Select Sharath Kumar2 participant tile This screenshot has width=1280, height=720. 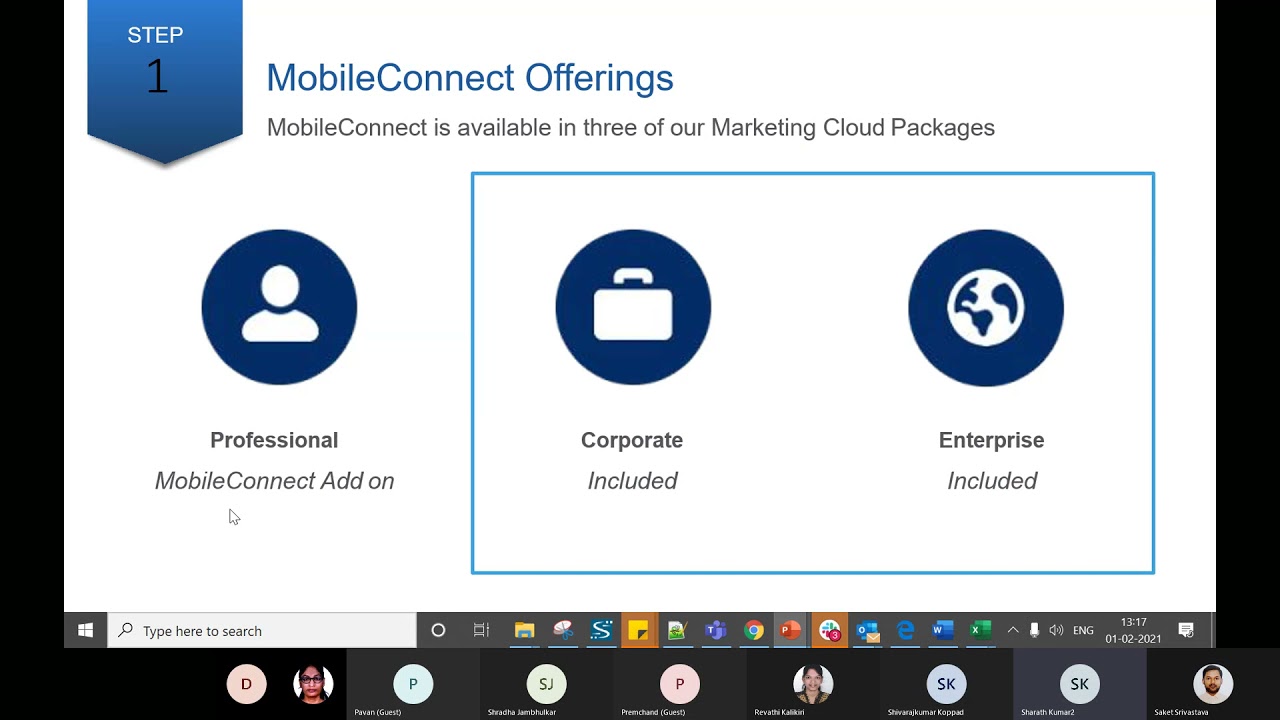pos(1080,684)
